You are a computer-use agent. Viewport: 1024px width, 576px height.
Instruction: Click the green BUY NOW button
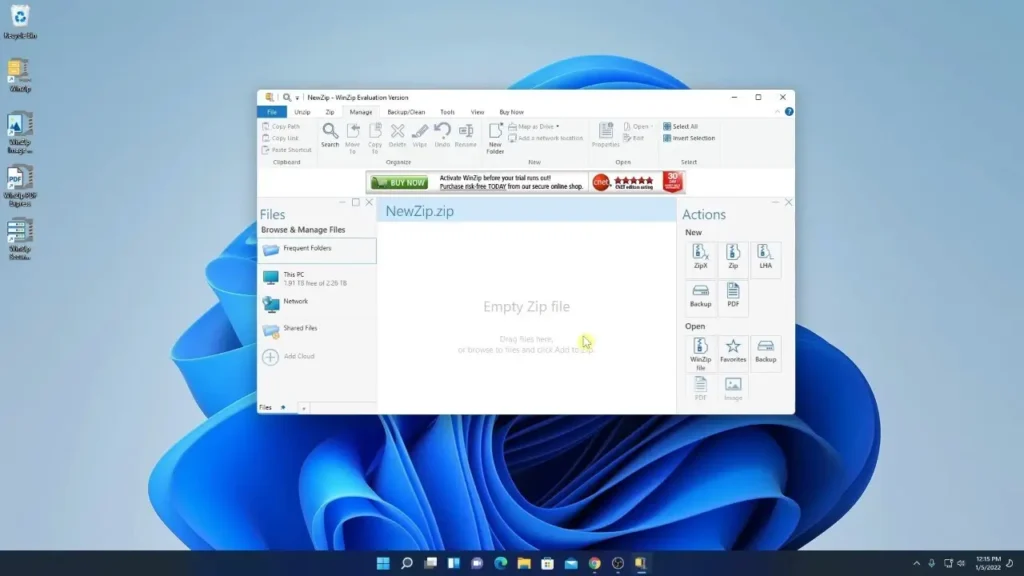coord(399,183)
